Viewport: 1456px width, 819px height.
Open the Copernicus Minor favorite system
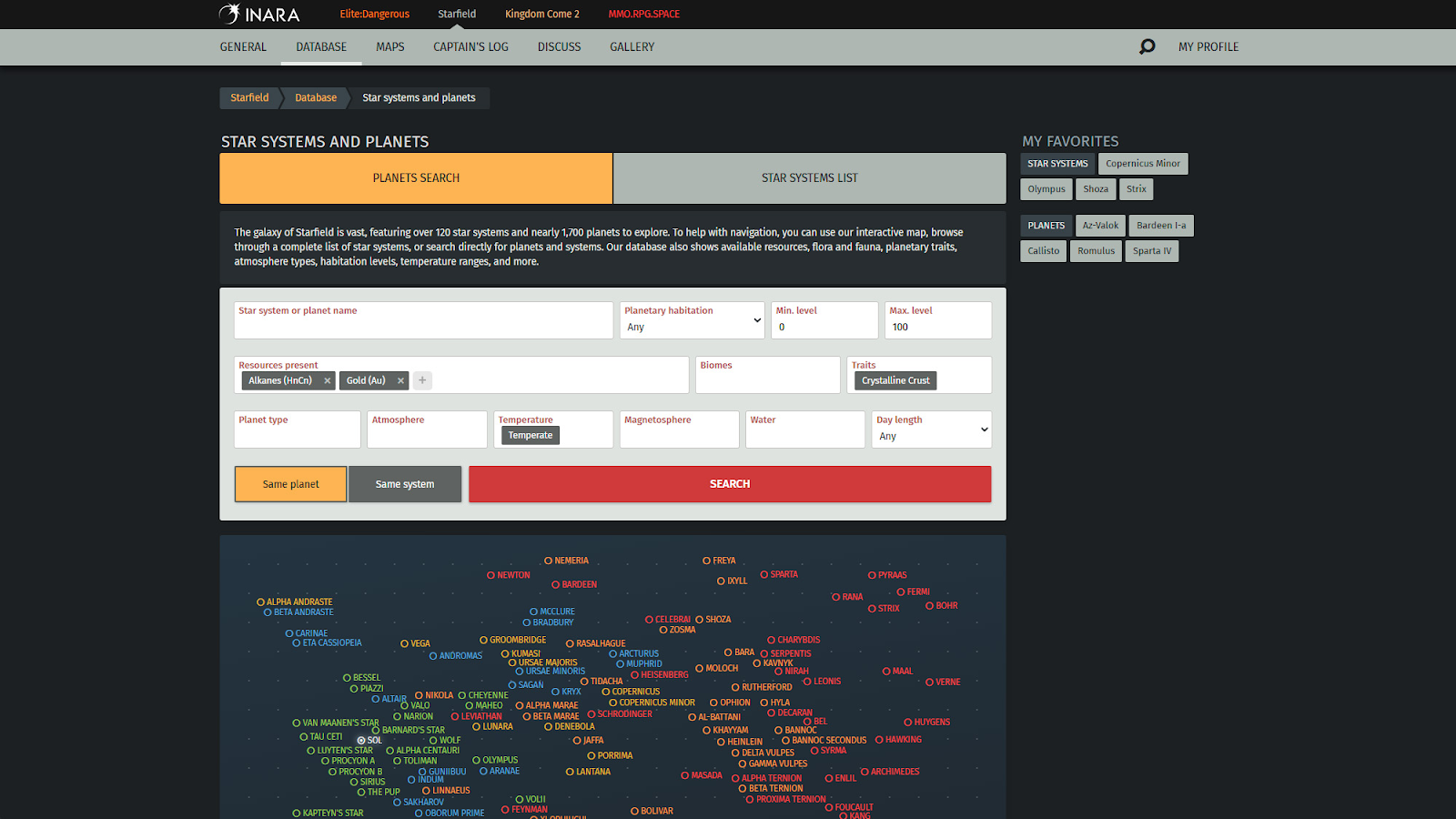[x=1143, y=164]
